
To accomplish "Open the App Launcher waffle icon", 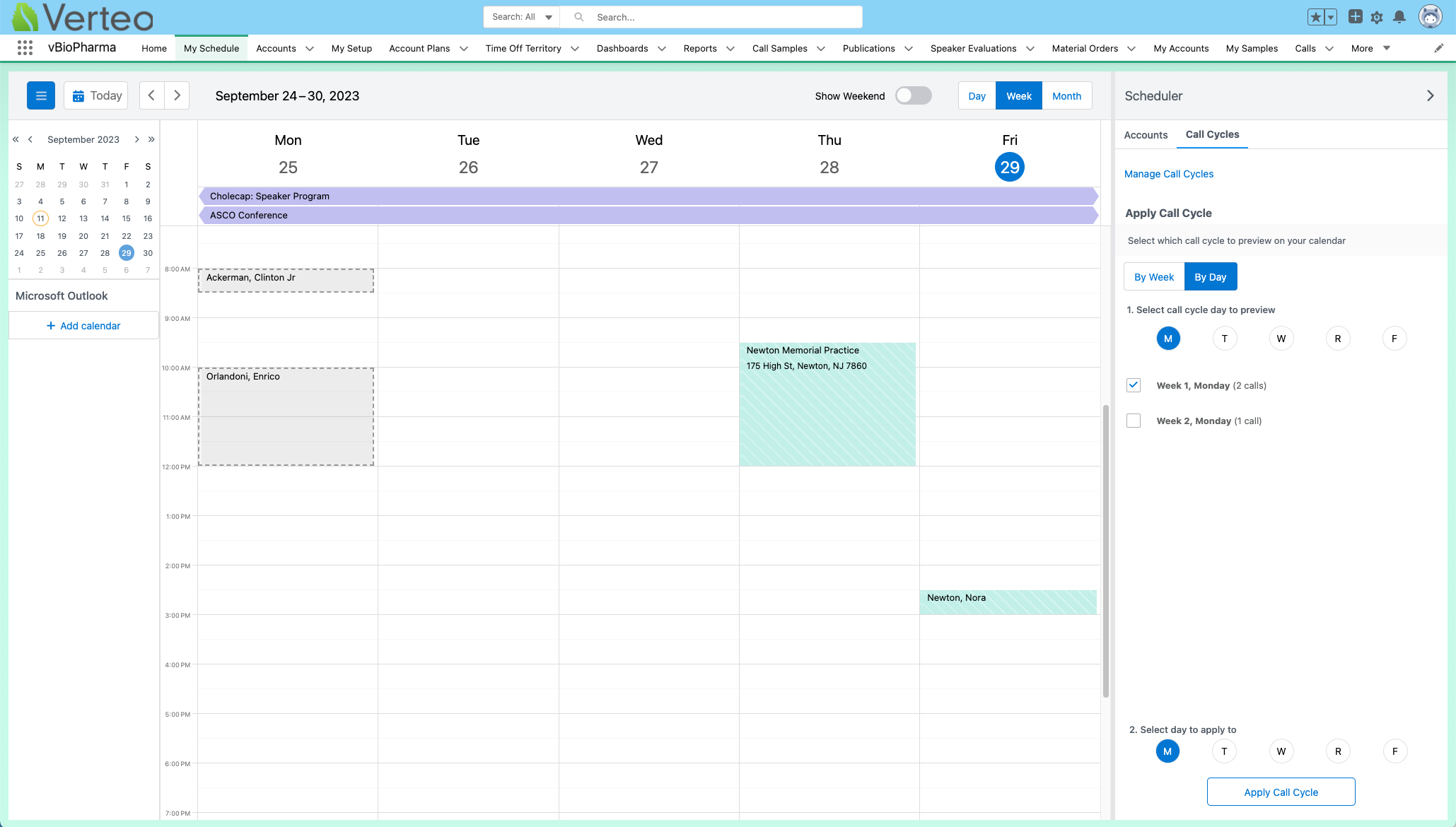I will [25, 47].
